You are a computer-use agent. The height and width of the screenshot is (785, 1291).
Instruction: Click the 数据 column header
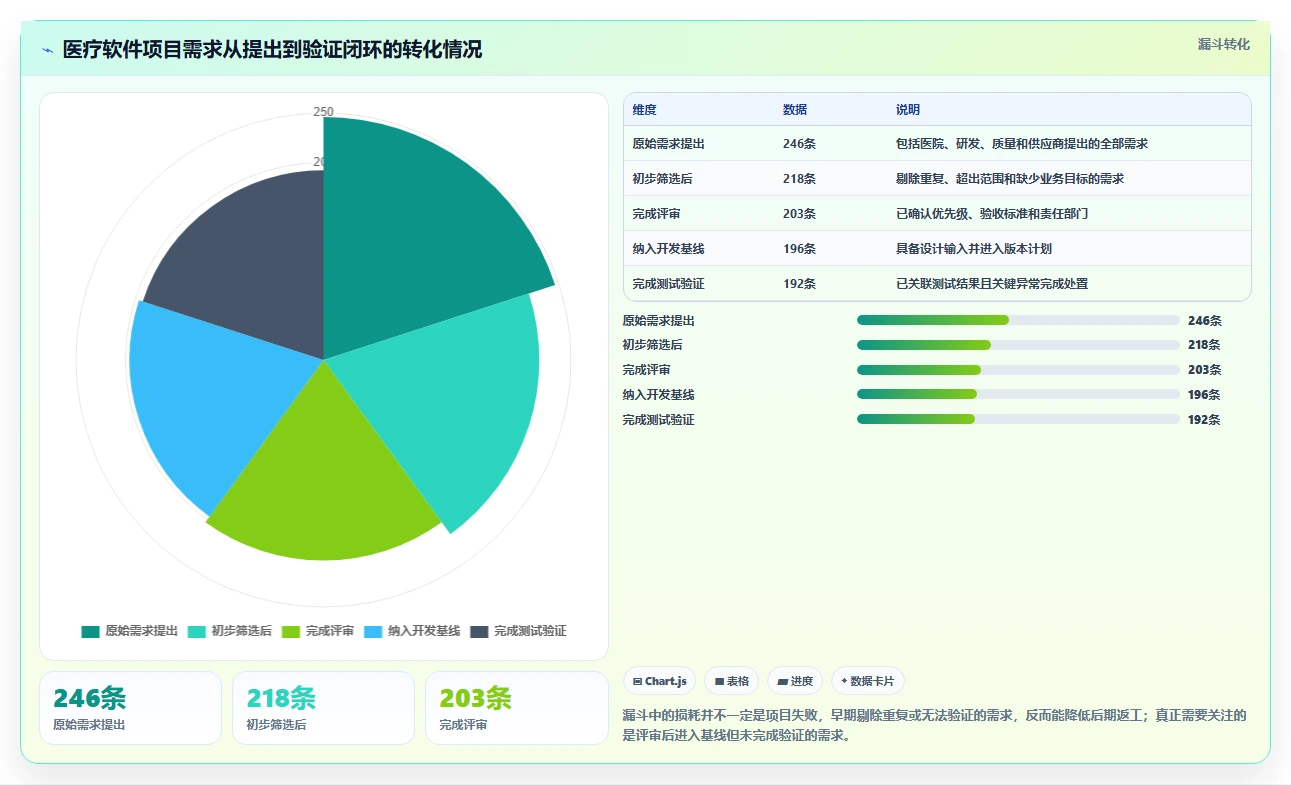(x=795, y=110)
